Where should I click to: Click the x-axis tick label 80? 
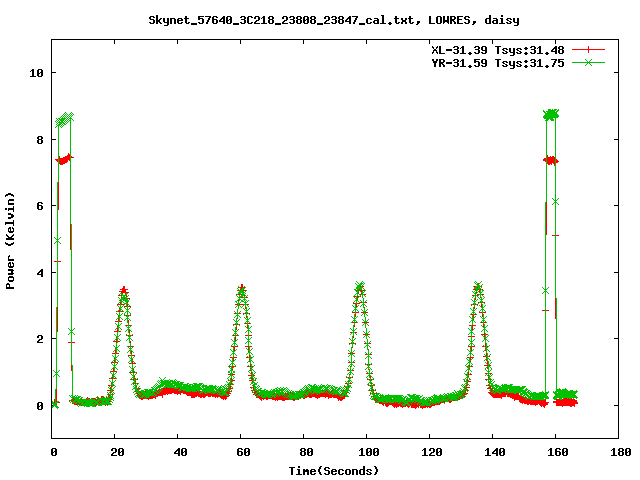[x=306, y=452]
